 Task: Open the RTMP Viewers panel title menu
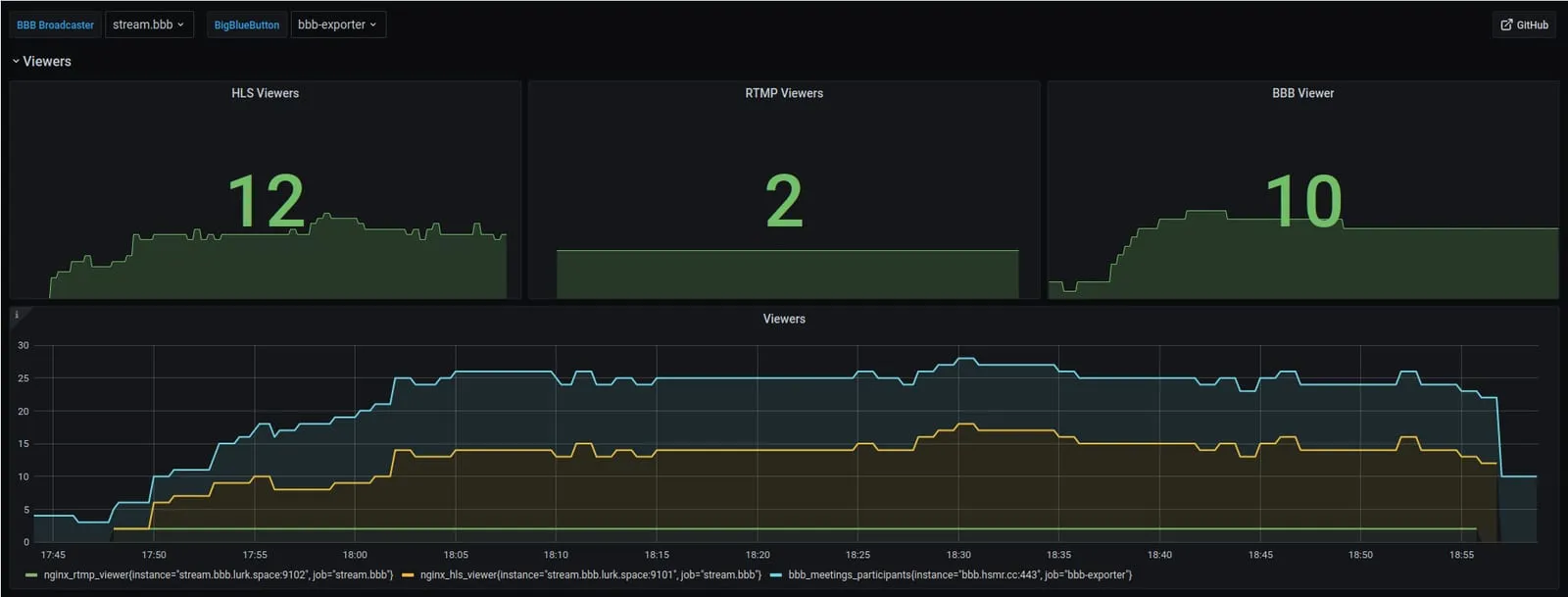tap(784, 93)
